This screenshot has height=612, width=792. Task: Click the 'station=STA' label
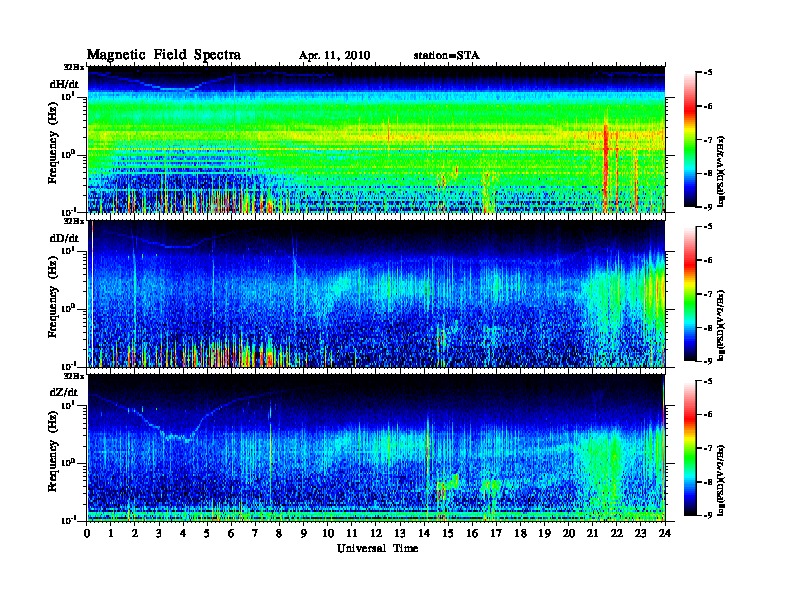[447, 56]
